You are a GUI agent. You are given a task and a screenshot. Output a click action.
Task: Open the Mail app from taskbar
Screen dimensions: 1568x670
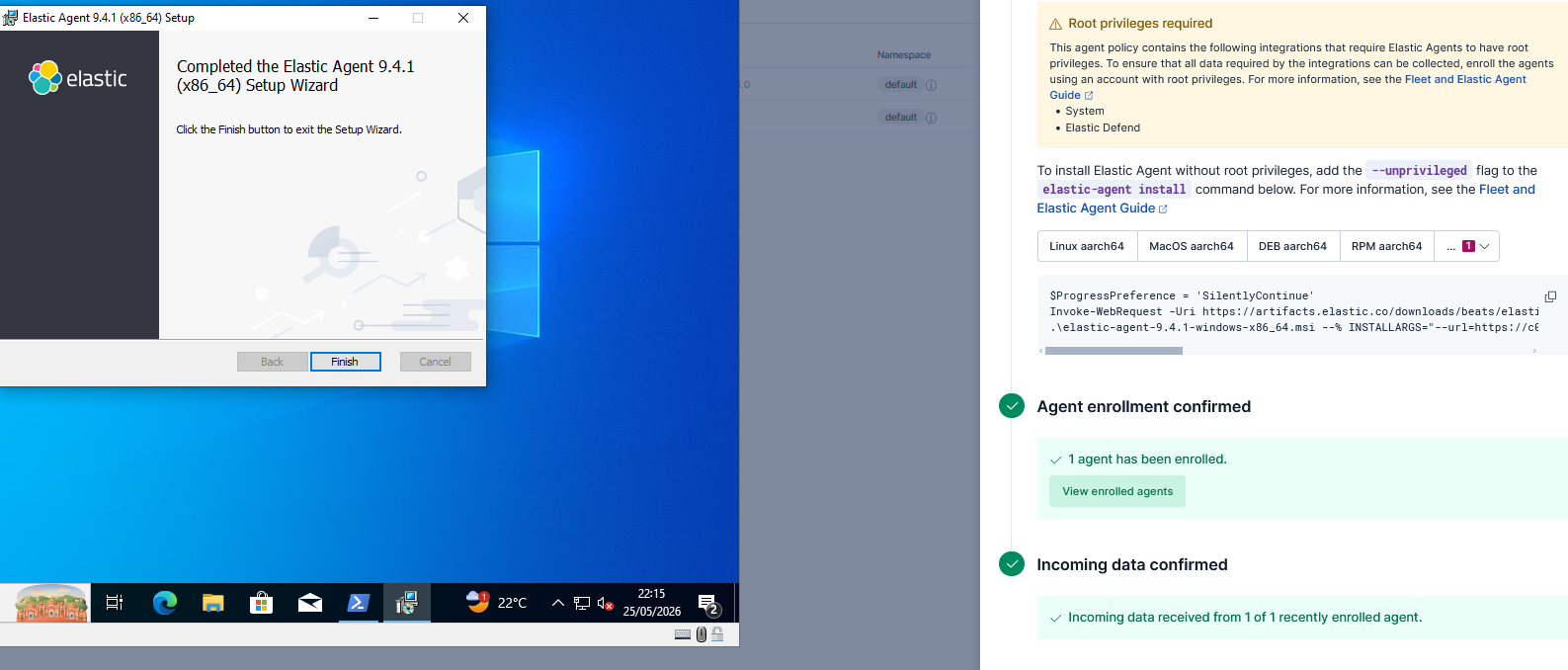309,603
